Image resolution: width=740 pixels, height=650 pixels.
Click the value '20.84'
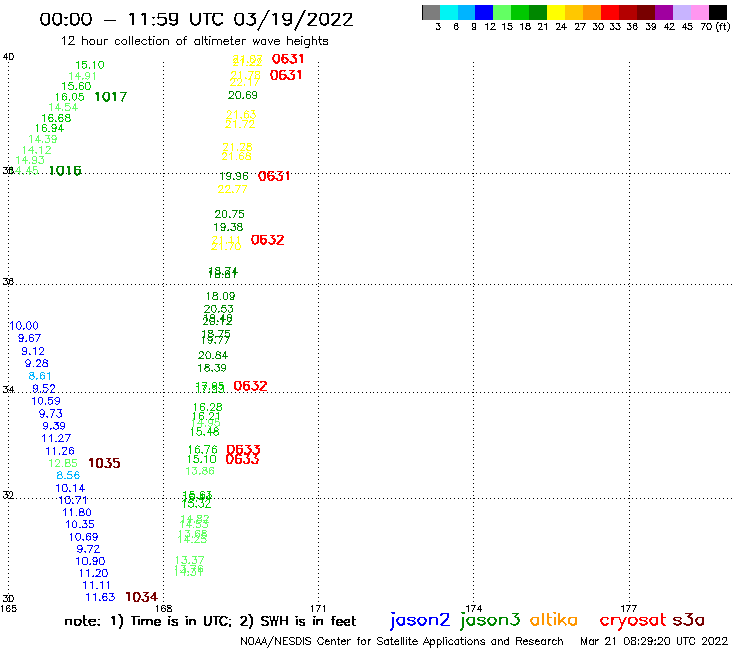tap(213, 355)
